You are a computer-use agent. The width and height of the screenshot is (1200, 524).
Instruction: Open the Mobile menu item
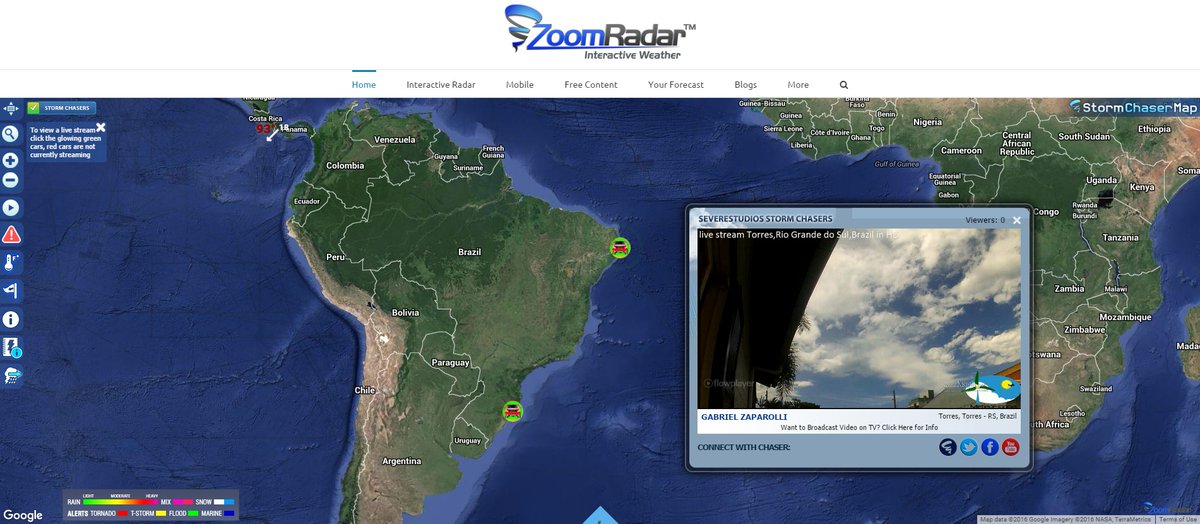520,85
